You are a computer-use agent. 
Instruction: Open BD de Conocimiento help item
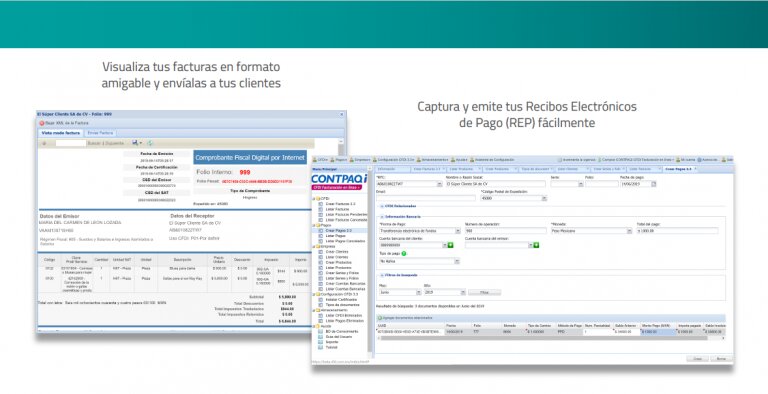point(341,332)
